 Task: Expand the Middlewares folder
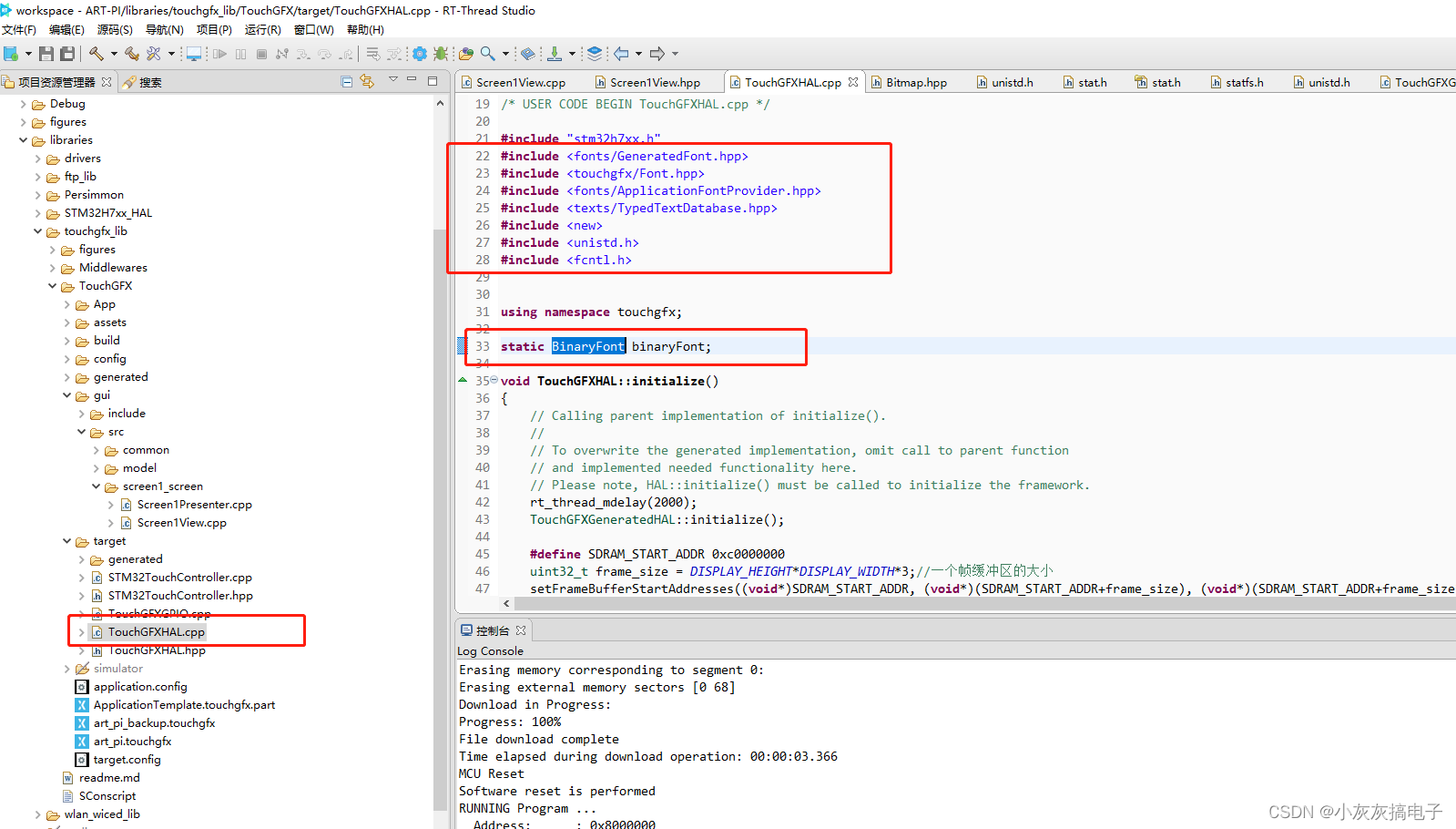pos(53,268)
